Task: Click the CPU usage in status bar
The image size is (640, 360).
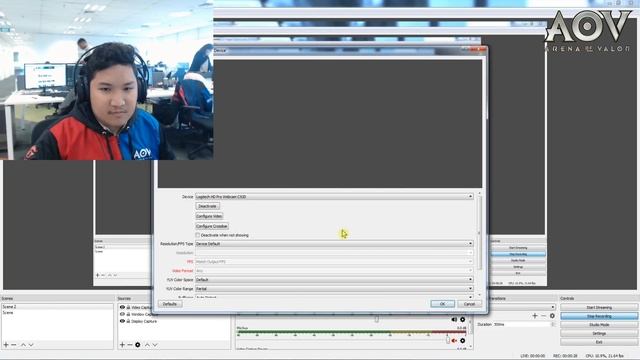Action: coord(604,356)
